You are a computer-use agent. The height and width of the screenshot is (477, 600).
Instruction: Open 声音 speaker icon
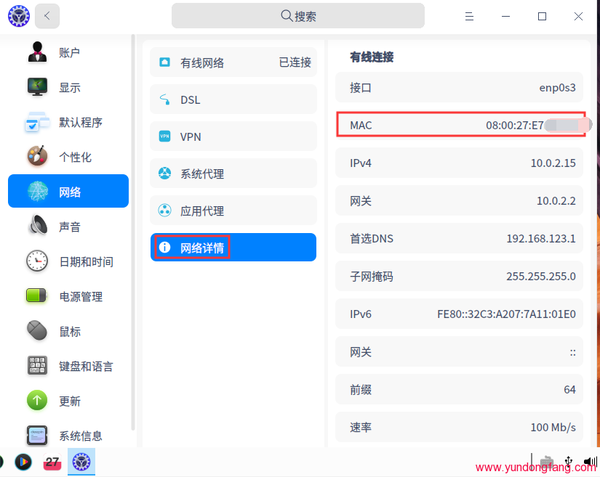tap(38, 226)
